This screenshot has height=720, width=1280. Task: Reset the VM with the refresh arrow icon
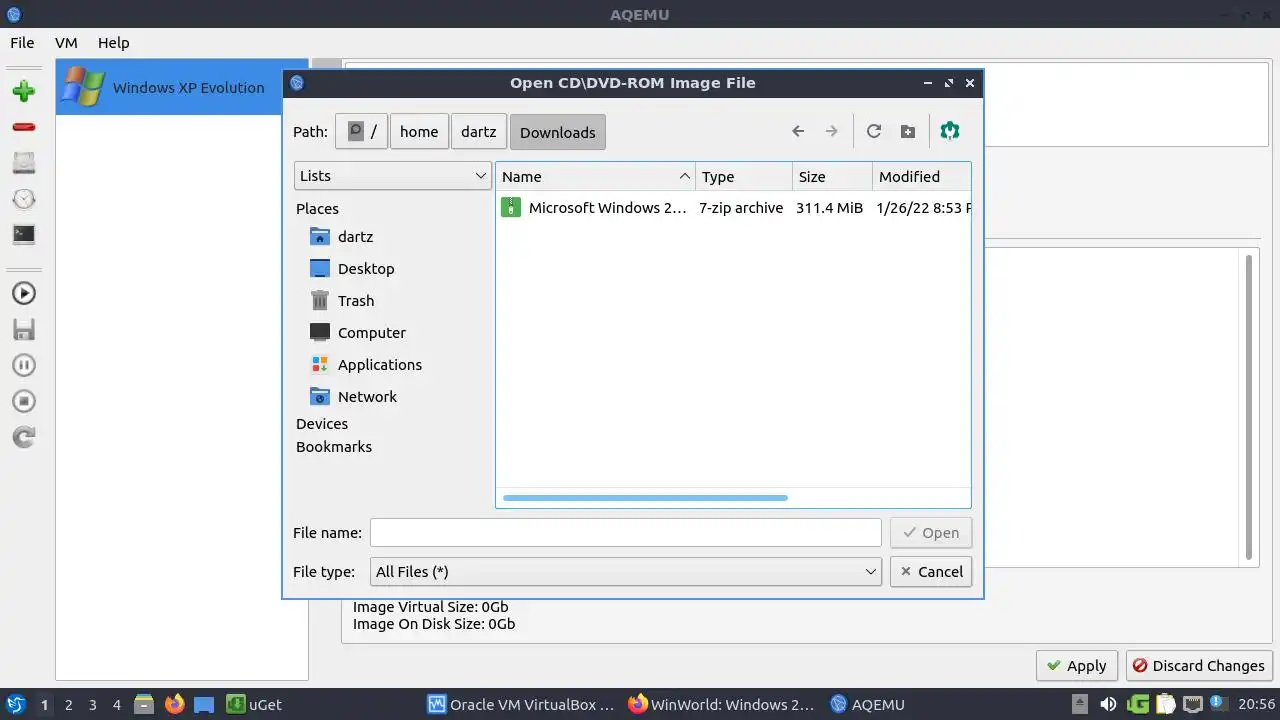point(24,437)
